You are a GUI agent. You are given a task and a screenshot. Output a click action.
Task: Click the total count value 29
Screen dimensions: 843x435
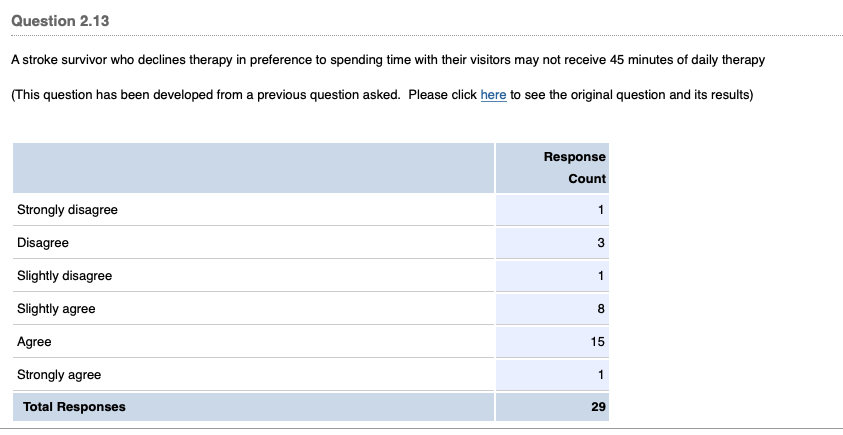tap(598, 407)
